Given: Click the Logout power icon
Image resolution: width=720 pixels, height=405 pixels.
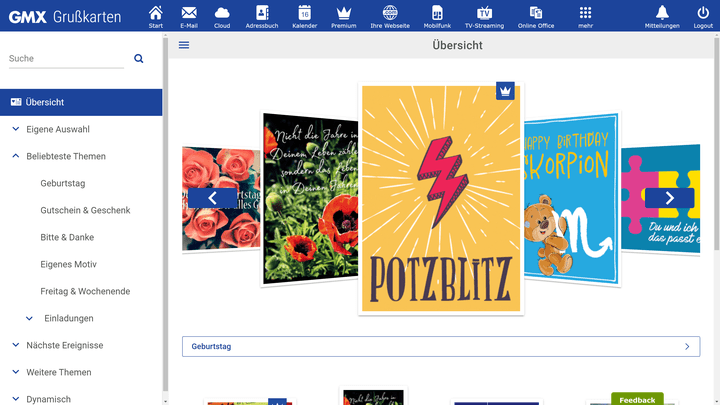Looking at the screenshot, I should [x=703, y=13].
